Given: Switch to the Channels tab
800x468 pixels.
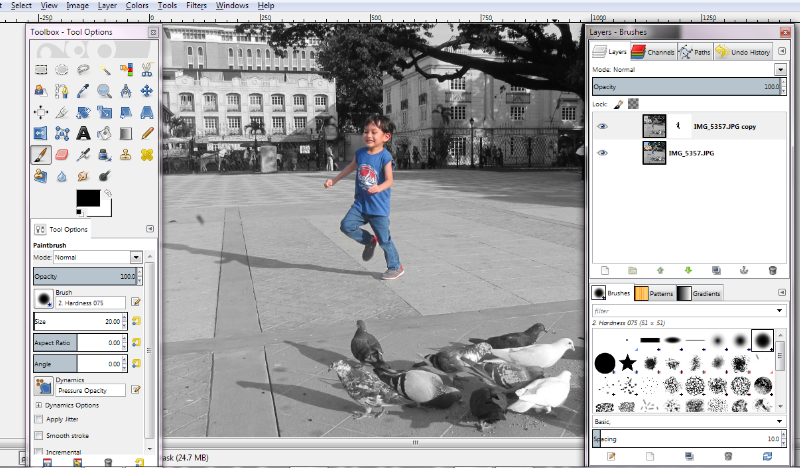Looking at the screenshot, I should pyautogui.click(x=654, y=52).
